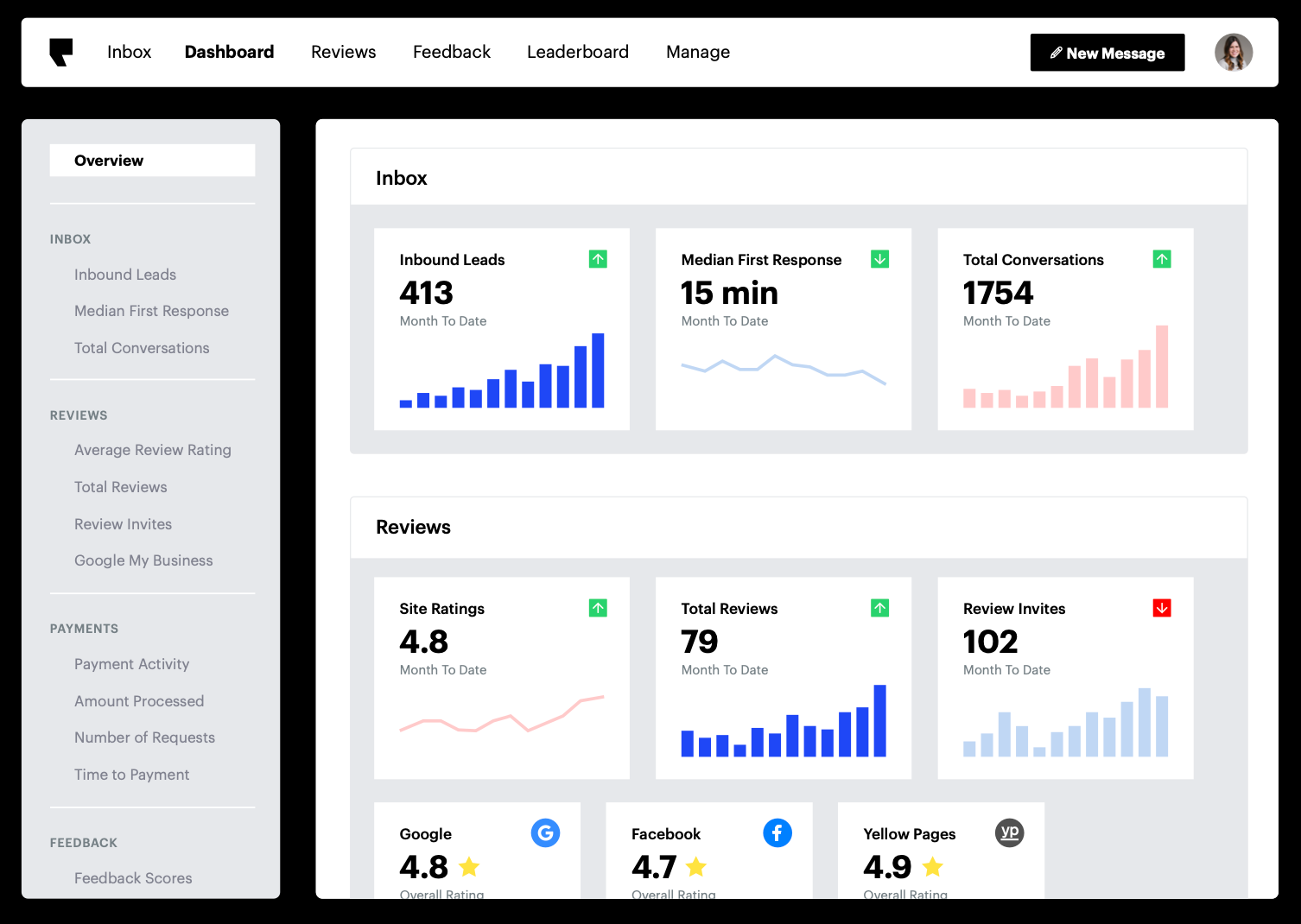Image resolution: width=1301 pixels, height=924 pixels.
Task: Click the red down-arrow on Review Invites
Action: pos(1161,608)
